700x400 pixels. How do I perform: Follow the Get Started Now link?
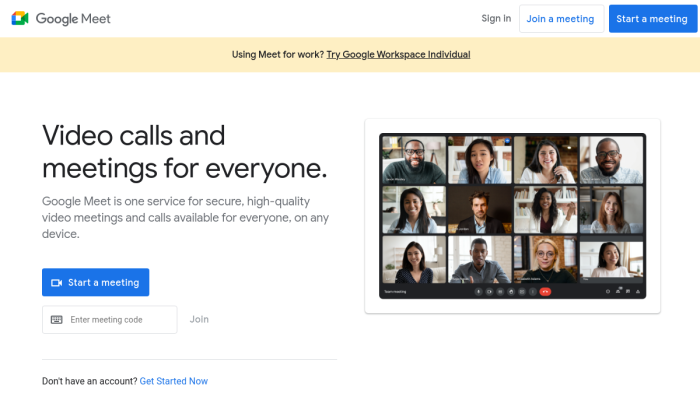174,381
